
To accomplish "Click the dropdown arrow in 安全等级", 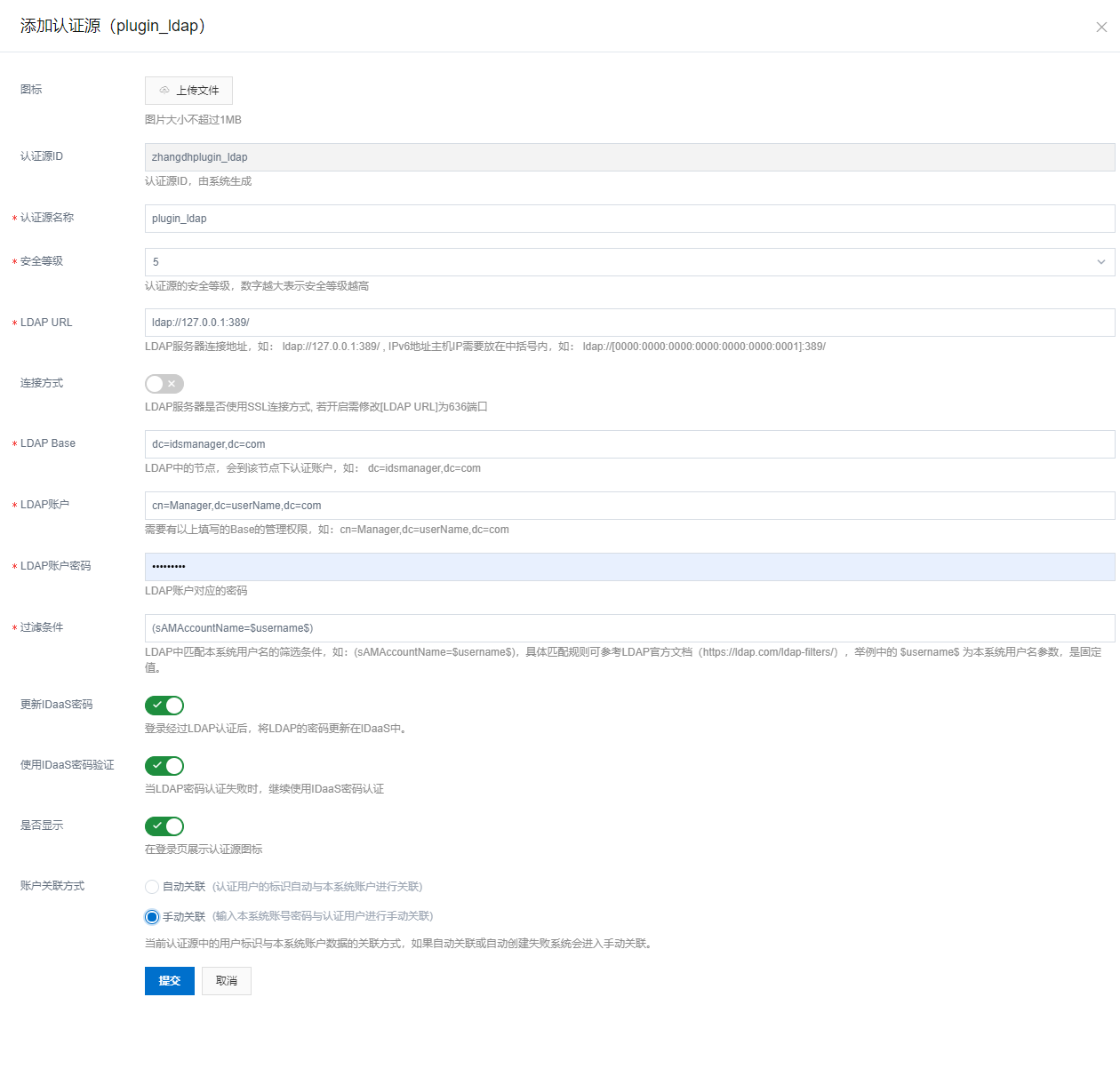I will click(1100, 262).
